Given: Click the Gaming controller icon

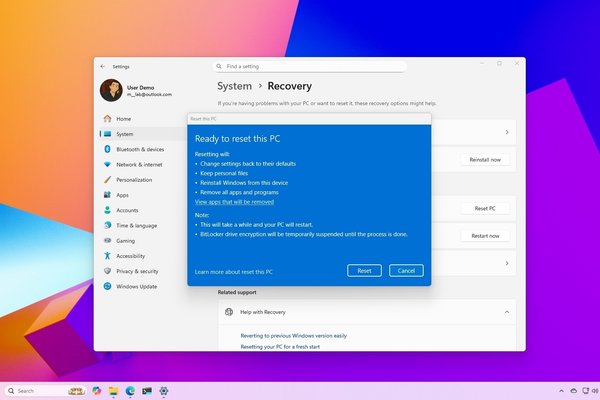Looking at the screenshot, I should pos(108,240).
